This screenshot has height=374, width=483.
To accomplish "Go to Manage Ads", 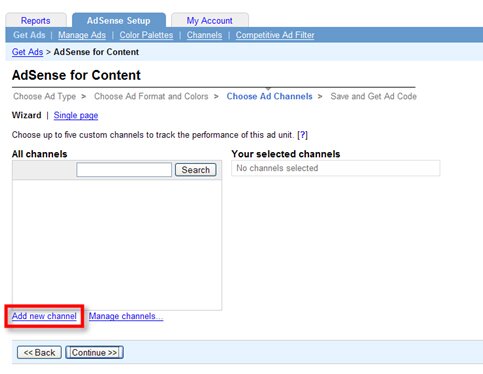I will (82, 35).
